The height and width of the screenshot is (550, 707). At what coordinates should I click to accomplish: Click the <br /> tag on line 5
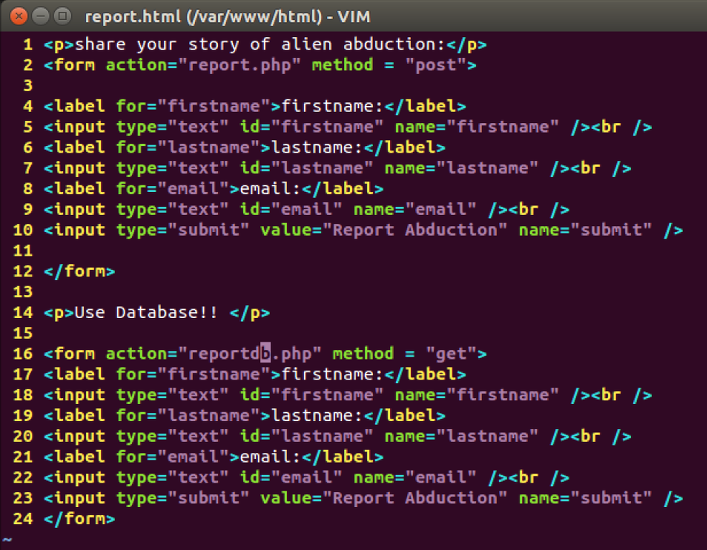click(x=622, y=127)
